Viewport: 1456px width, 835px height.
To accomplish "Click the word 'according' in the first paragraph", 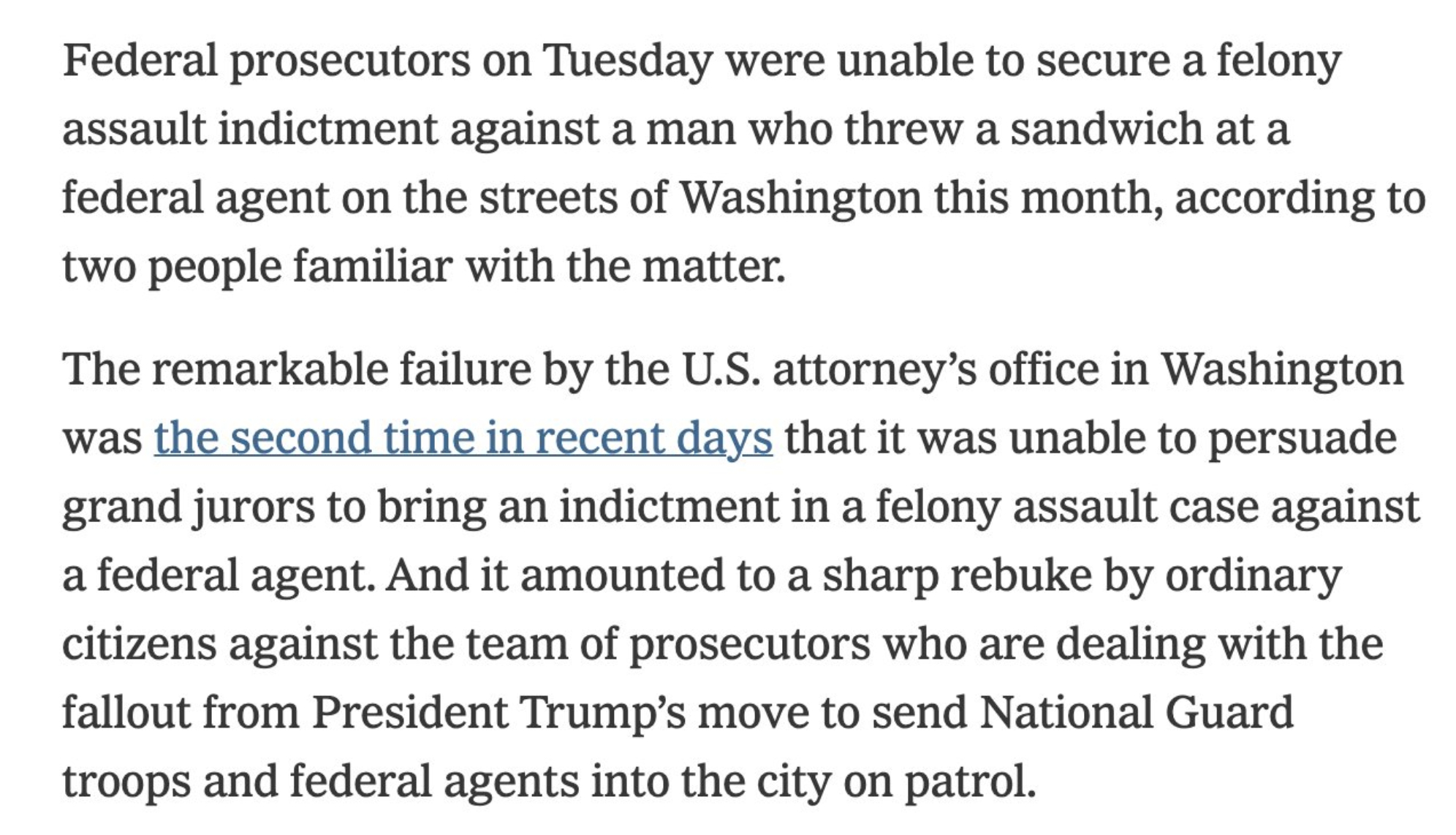I will click(x=1274, y=198).
